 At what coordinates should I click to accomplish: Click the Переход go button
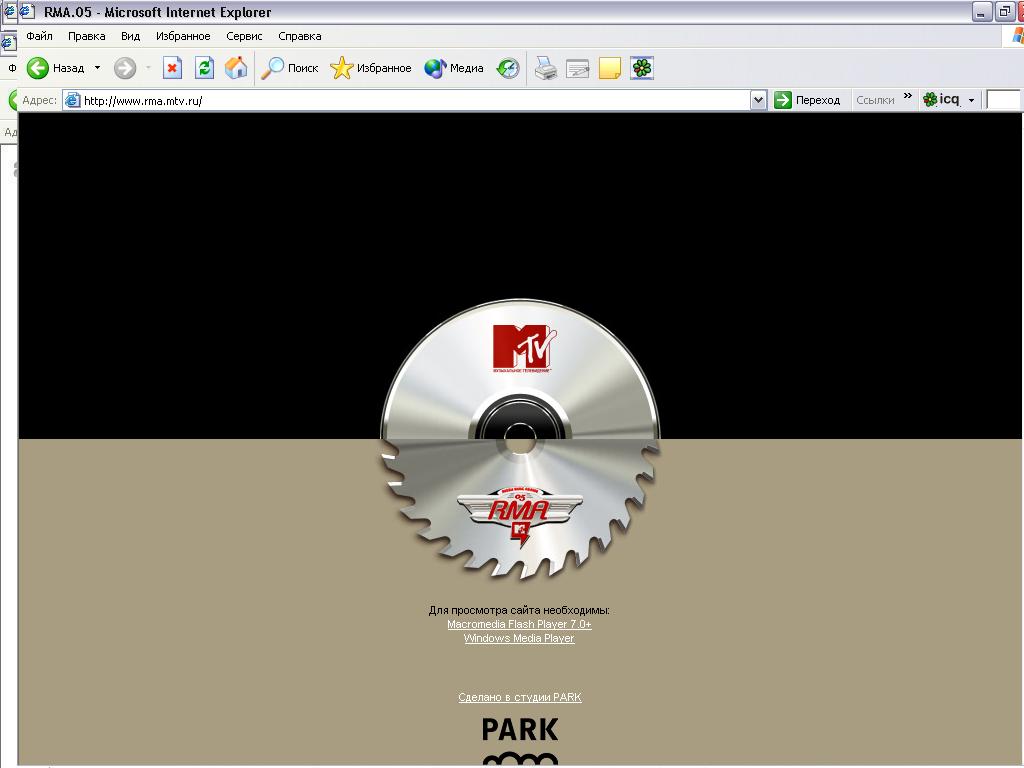807,100
